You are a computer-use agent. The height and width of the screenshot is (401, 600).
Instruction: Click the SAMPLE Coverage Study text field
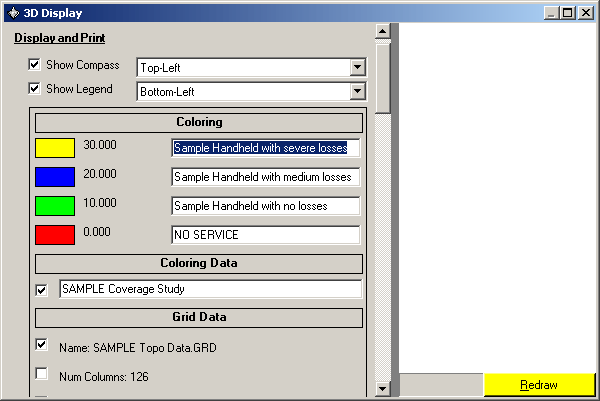click(x=210, y=289)
